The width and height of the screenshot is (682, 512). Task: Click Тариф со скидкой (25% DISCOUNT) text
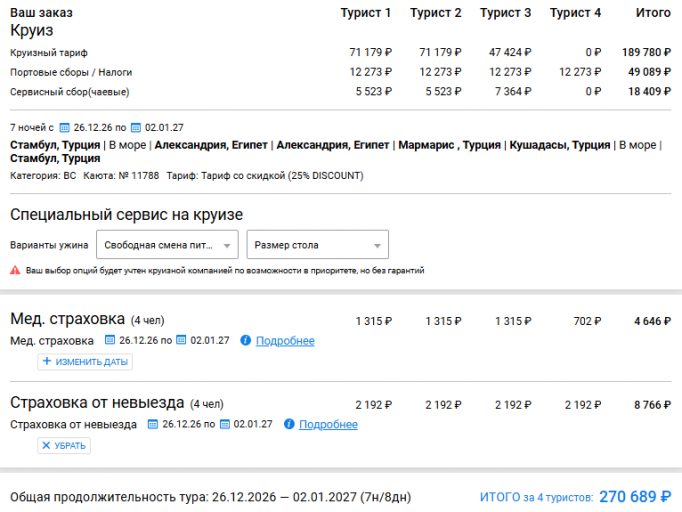tap(282, 176)
